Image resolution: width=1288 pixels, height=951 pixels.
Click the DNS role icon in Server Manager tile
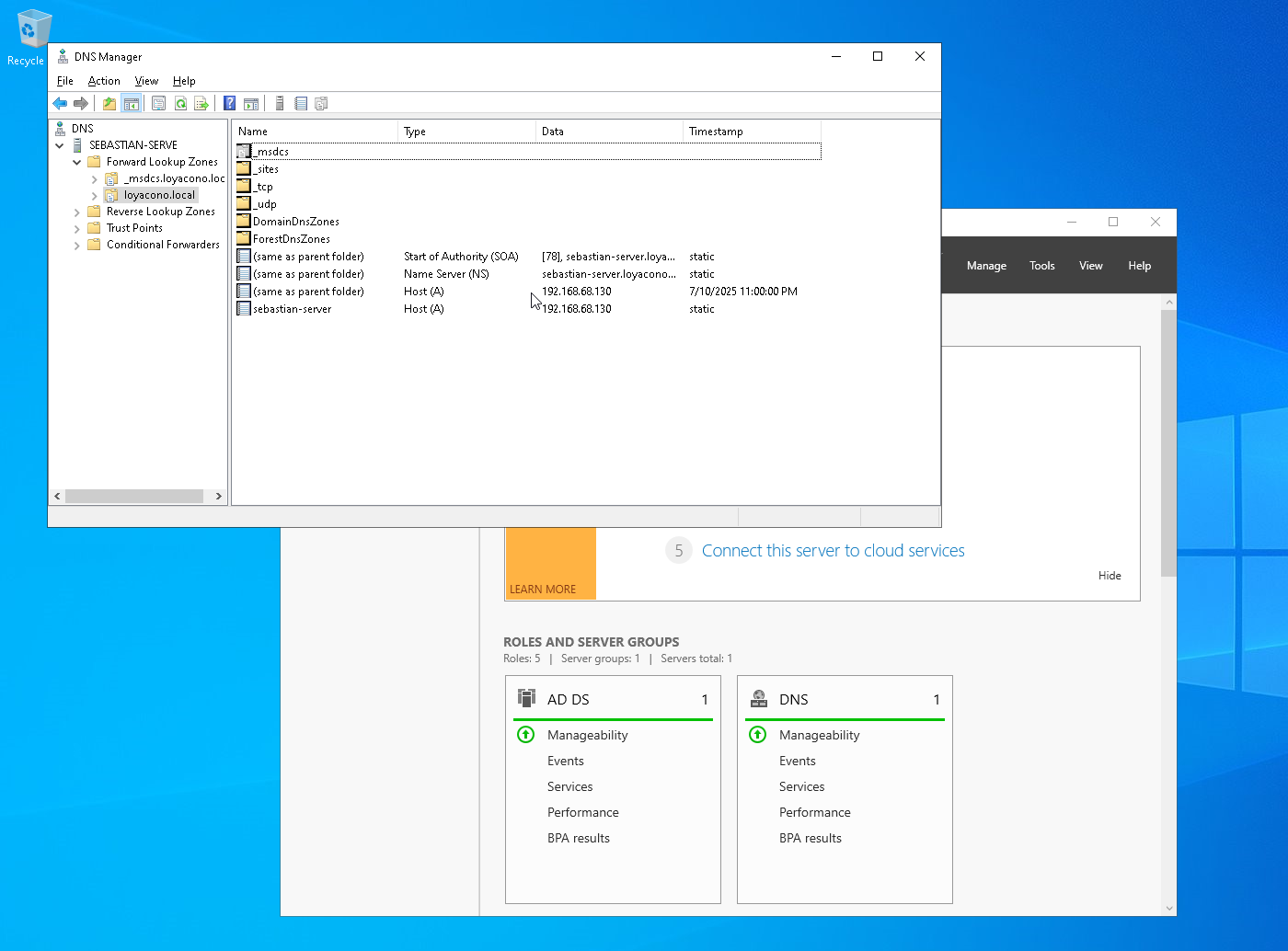(759, 698)
